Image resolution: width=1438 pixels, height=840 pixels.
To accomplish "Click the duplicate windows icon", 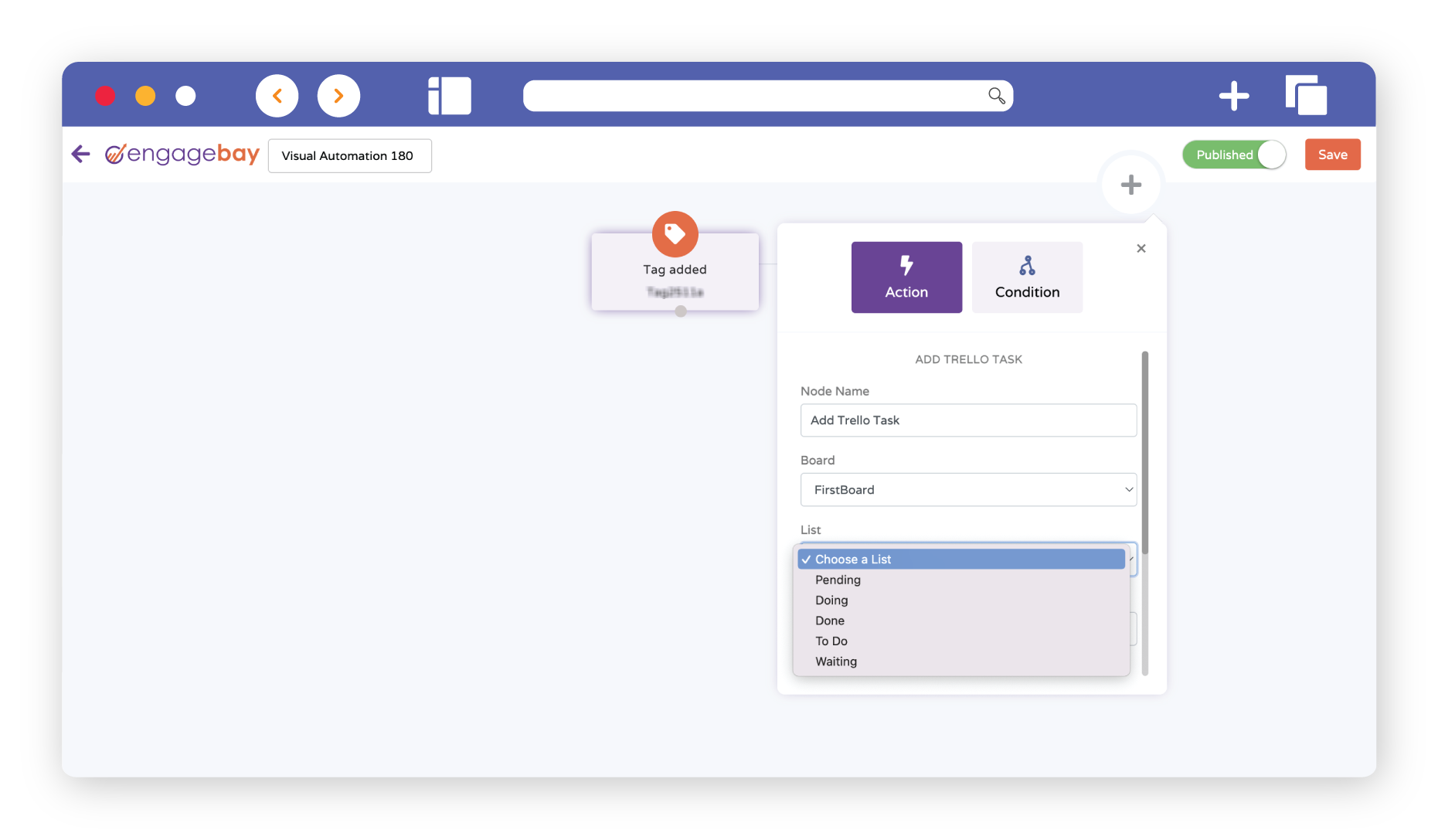I will click(1306, 96).
